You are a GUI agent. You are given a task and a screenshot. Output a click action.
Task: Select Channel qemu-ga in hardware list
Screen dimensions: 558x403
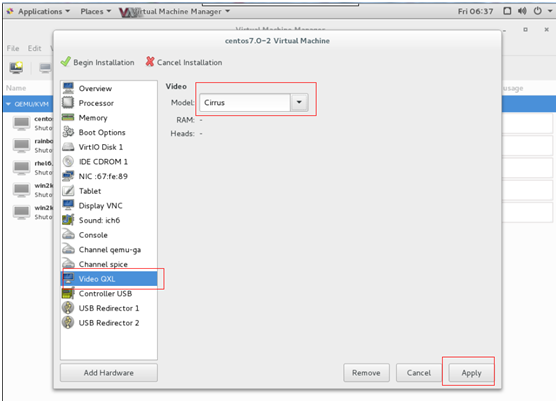click(x=109, y=249)
